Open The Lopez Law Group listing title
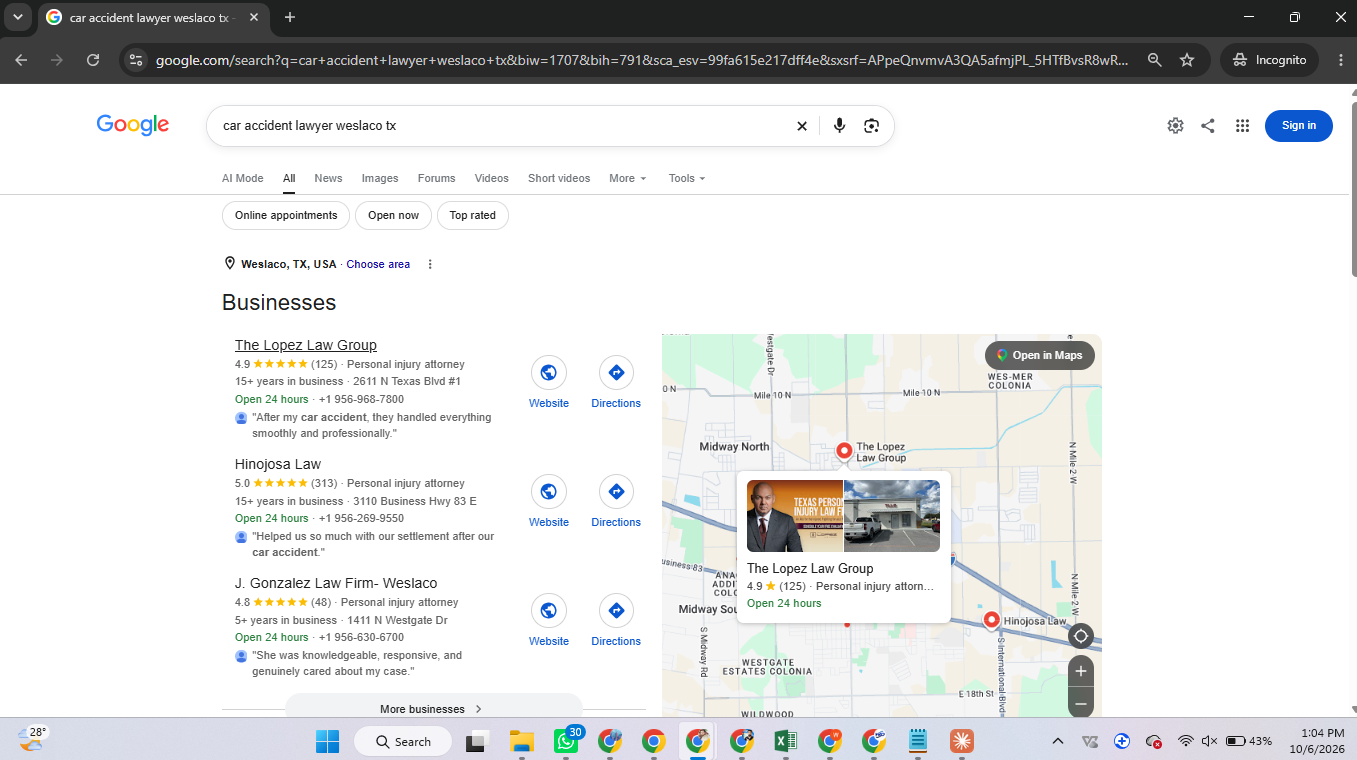1357x760 pixels. [306, 345]
